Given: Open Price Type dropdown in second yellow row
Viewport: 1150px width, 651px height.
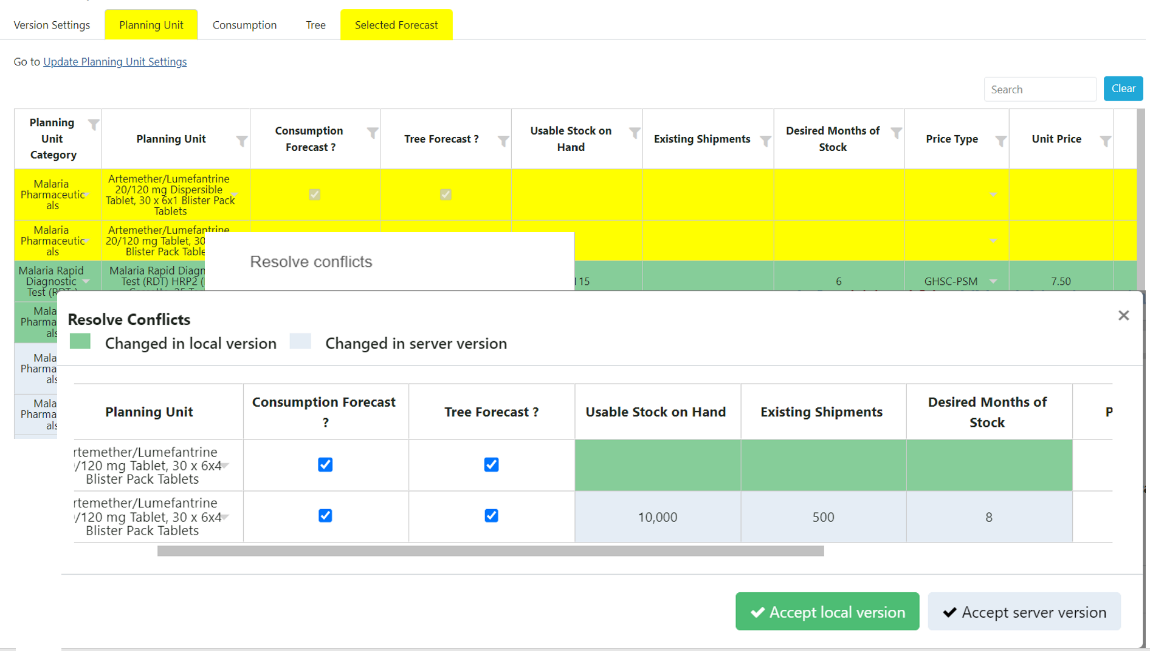Looking at the screenshot, I should click(993, 241).
